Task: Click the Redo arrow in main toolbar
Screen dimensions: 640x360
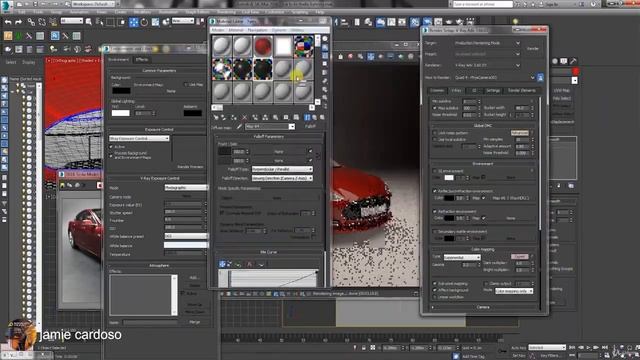Action: (x=18, y=22)
